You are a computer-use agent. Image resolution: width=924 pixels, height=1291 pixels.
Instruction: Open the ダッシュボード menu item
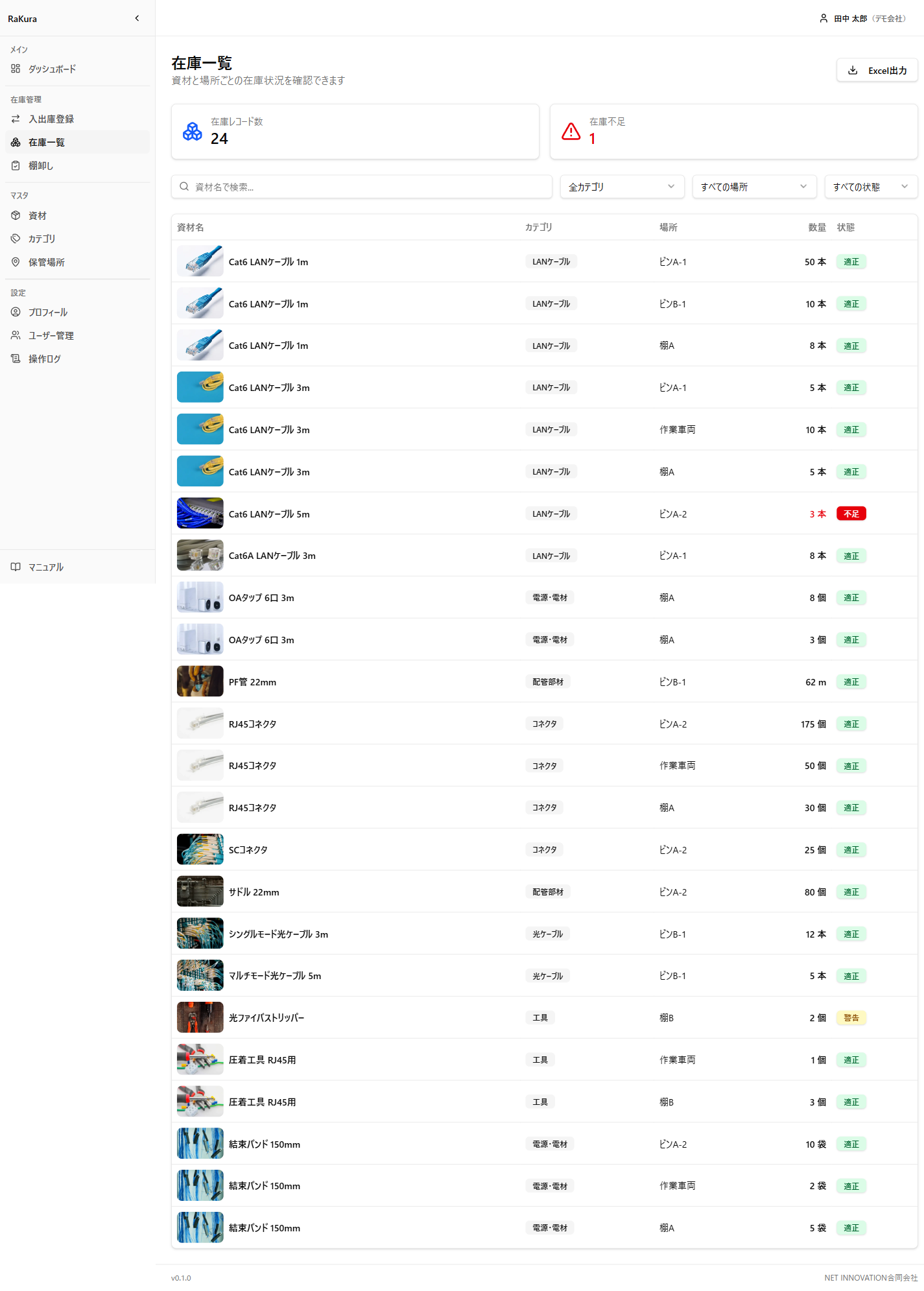(x=77, y=69)
